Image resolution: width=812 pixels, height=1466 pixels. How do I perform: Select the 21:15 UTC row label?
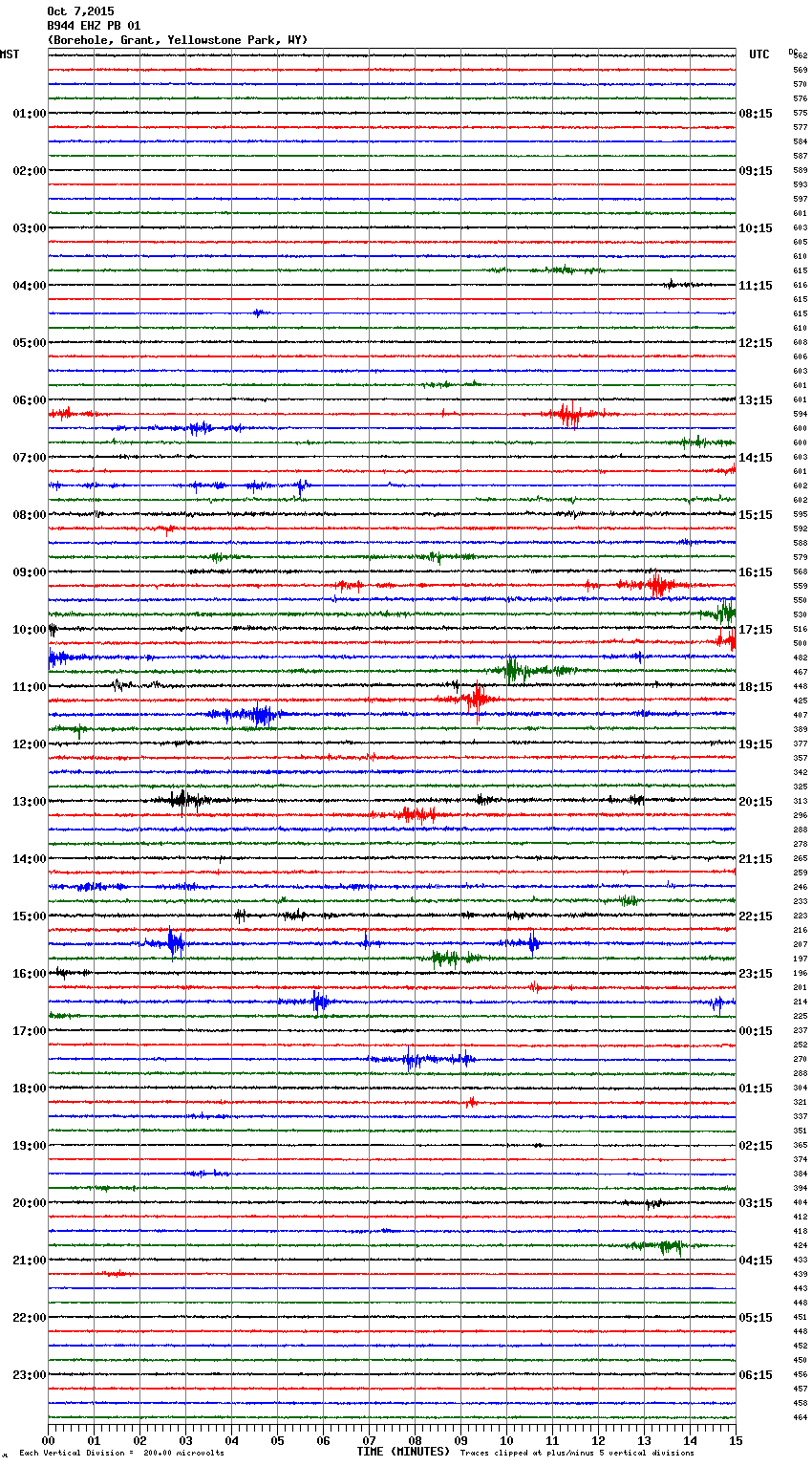pyautogui.click(x=756, y=859)
